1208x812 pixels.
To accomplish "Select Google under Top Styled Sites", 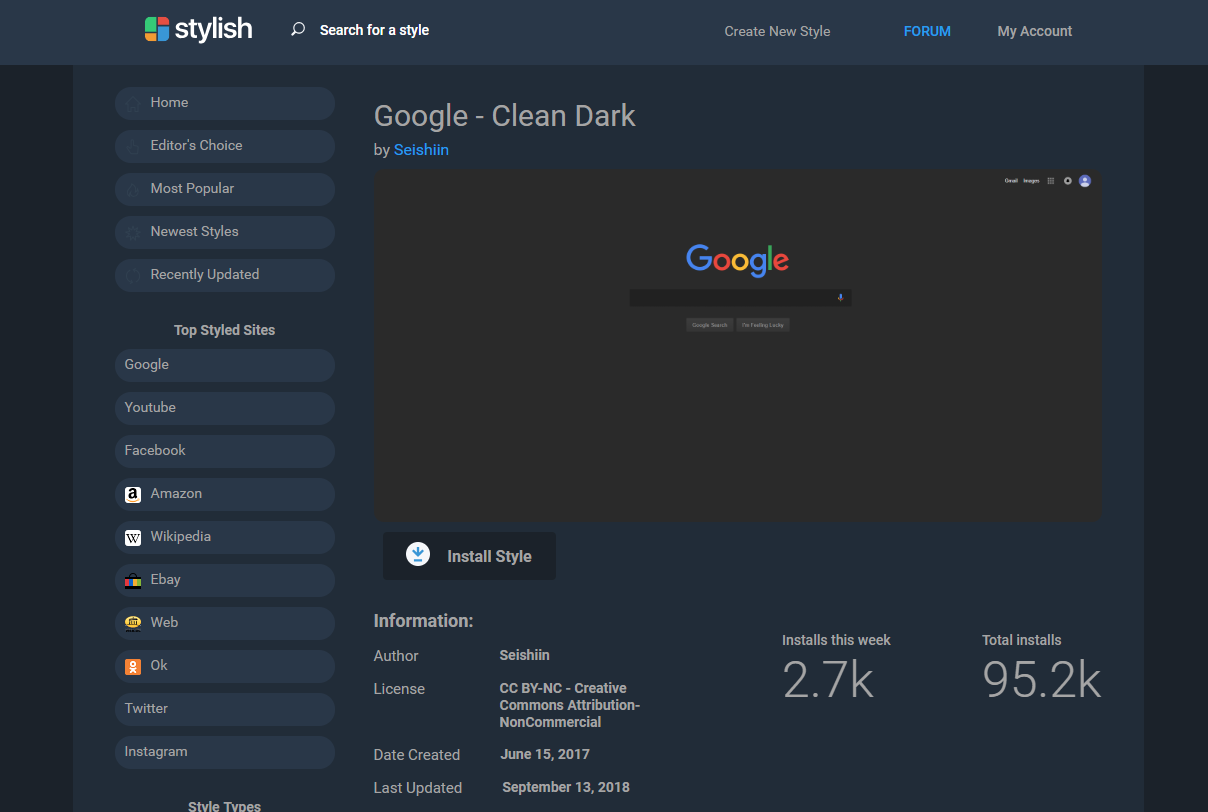I will 225,365.
